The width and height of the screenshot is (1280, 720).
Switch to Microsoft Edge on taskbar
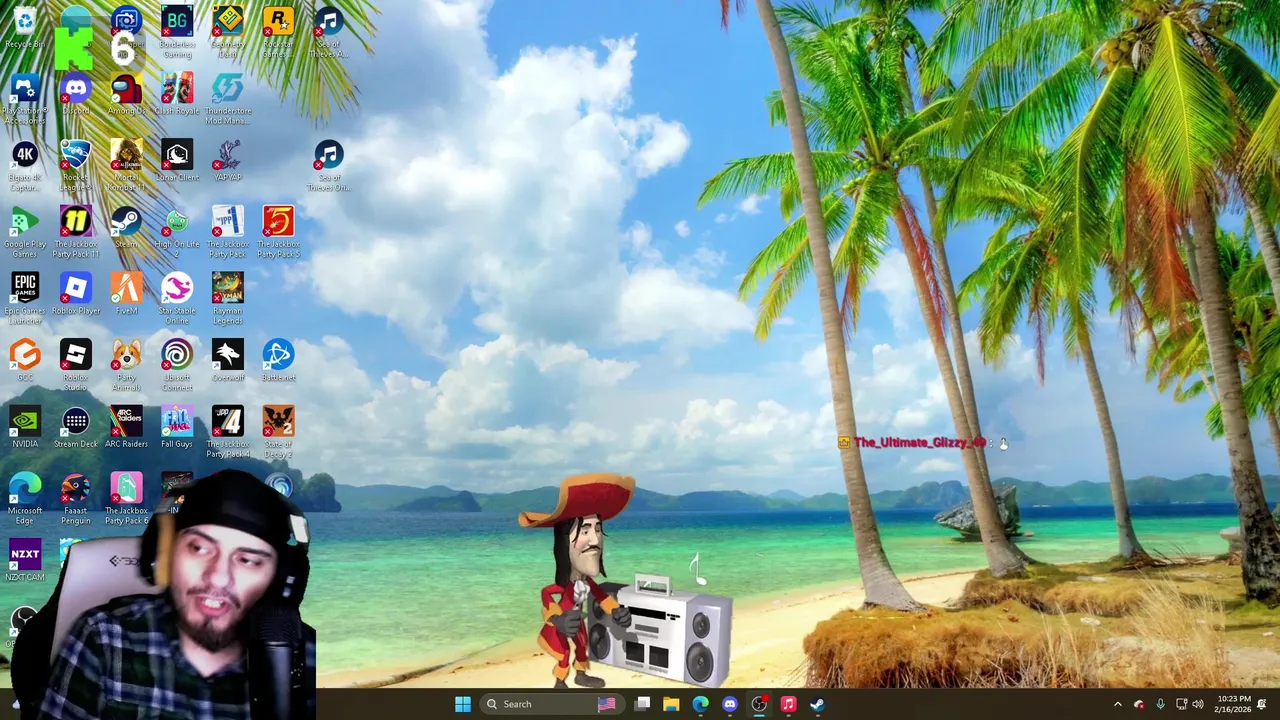[x=700, y=704]
